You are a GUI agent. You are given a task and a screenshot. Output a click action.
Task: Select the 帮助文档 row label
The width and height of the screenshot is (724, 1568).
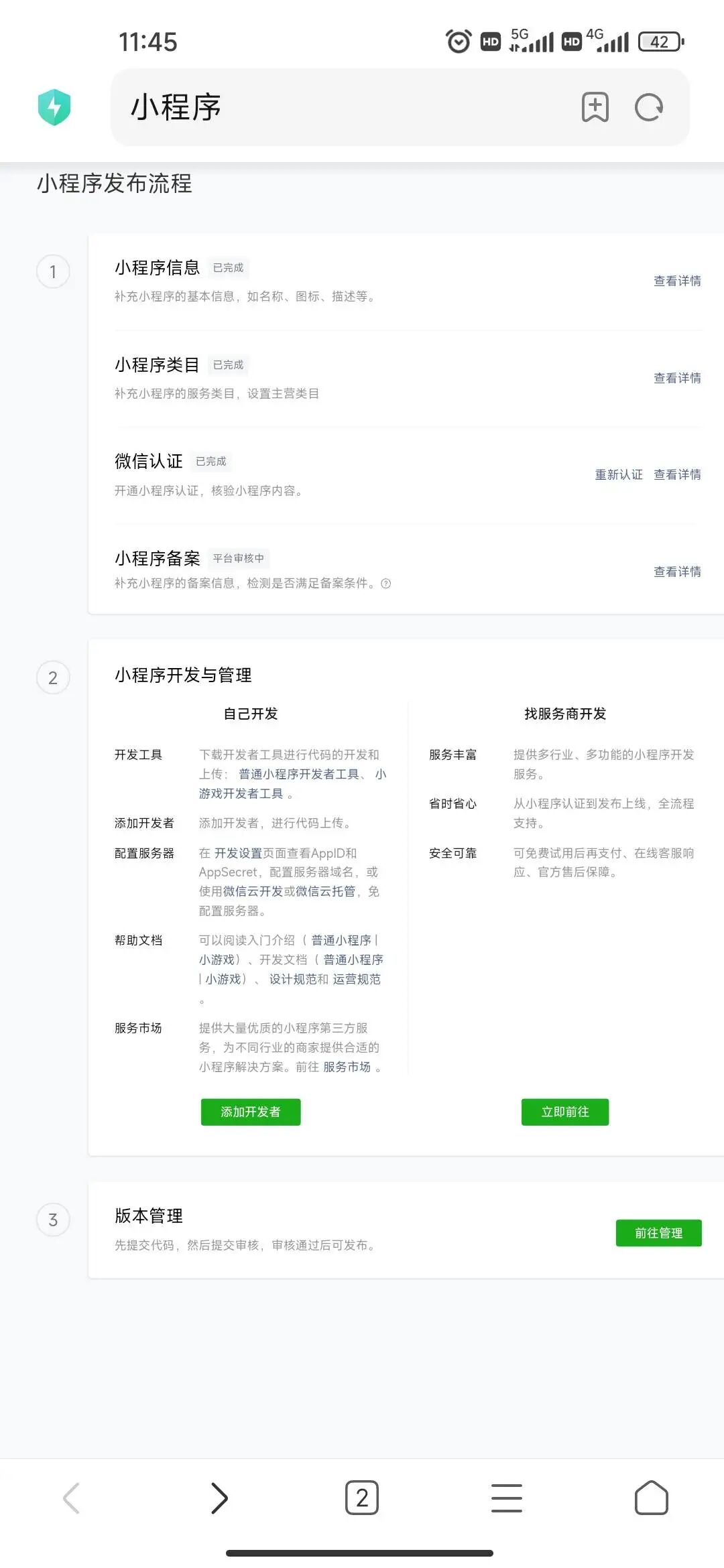tap(138, 940)
